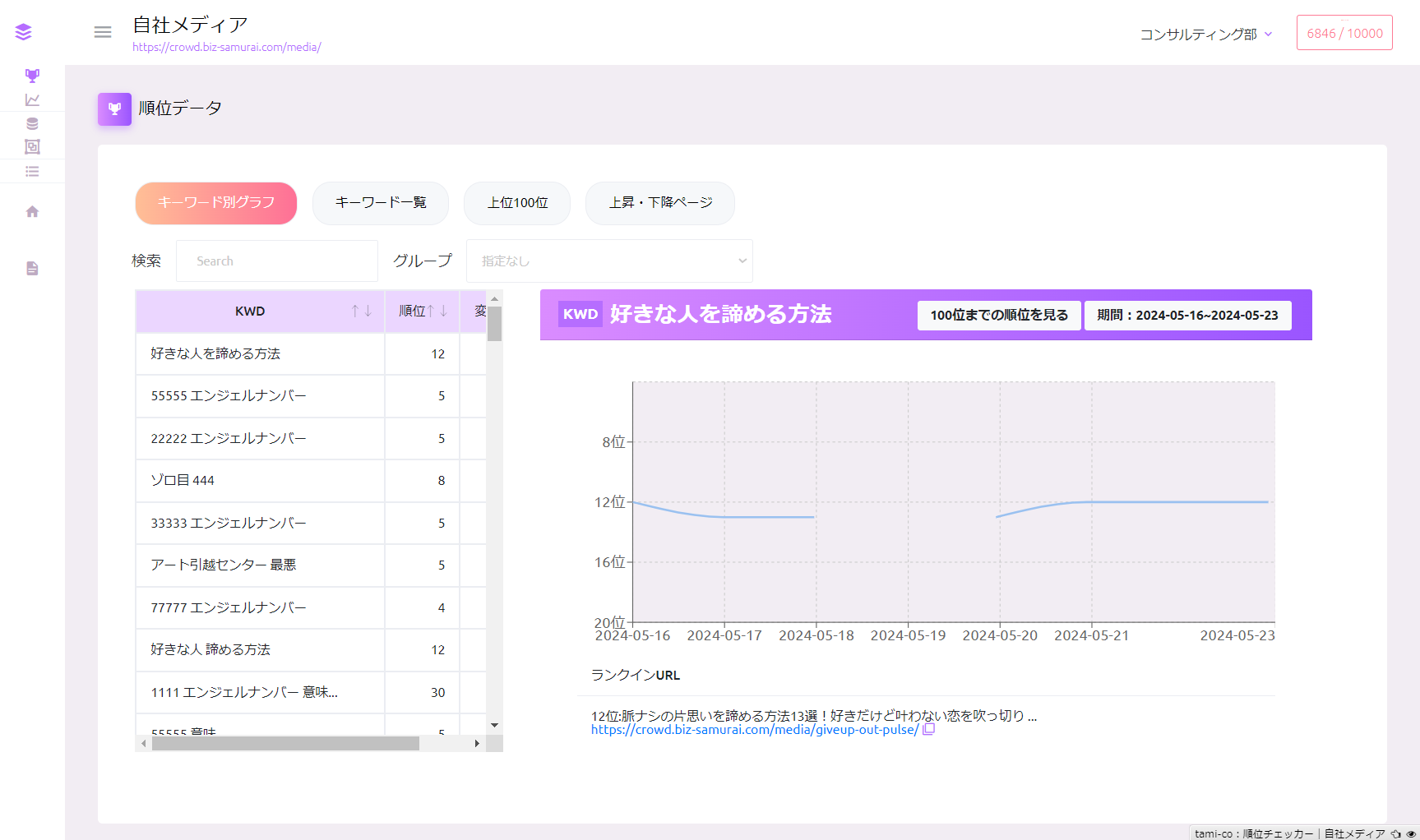Click the table vertical scrollbar thumb
The width and height of the screenshot is (1420, 840).
click(x=494, y=323)
